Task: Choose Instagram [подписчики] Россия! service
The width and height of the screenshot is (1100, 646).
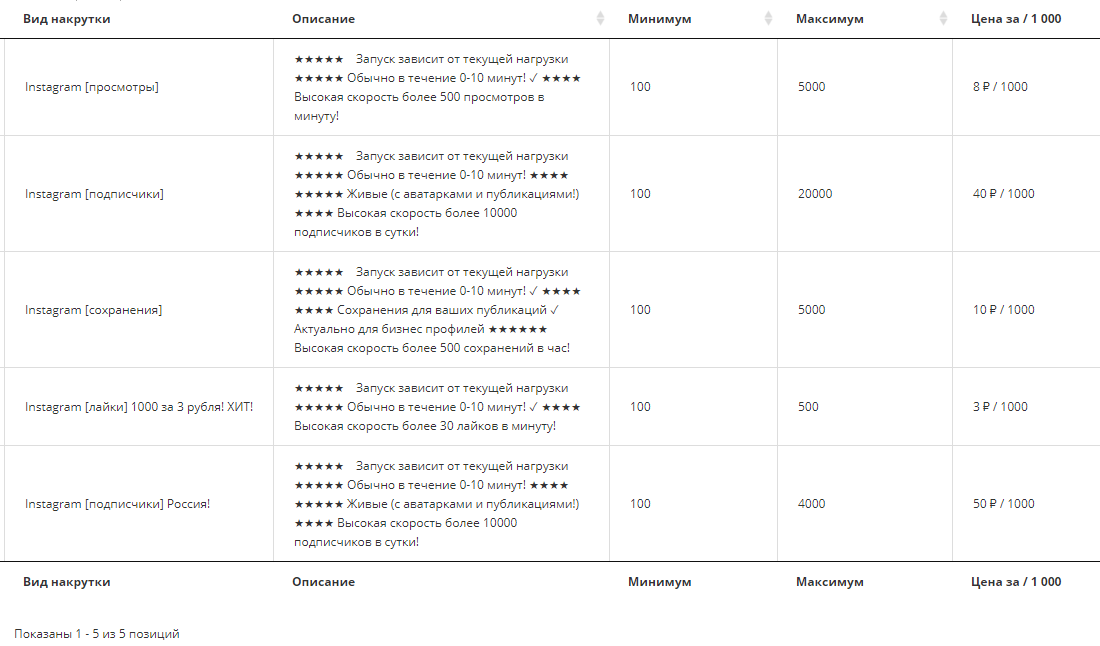Action: (x=117, y=504)
